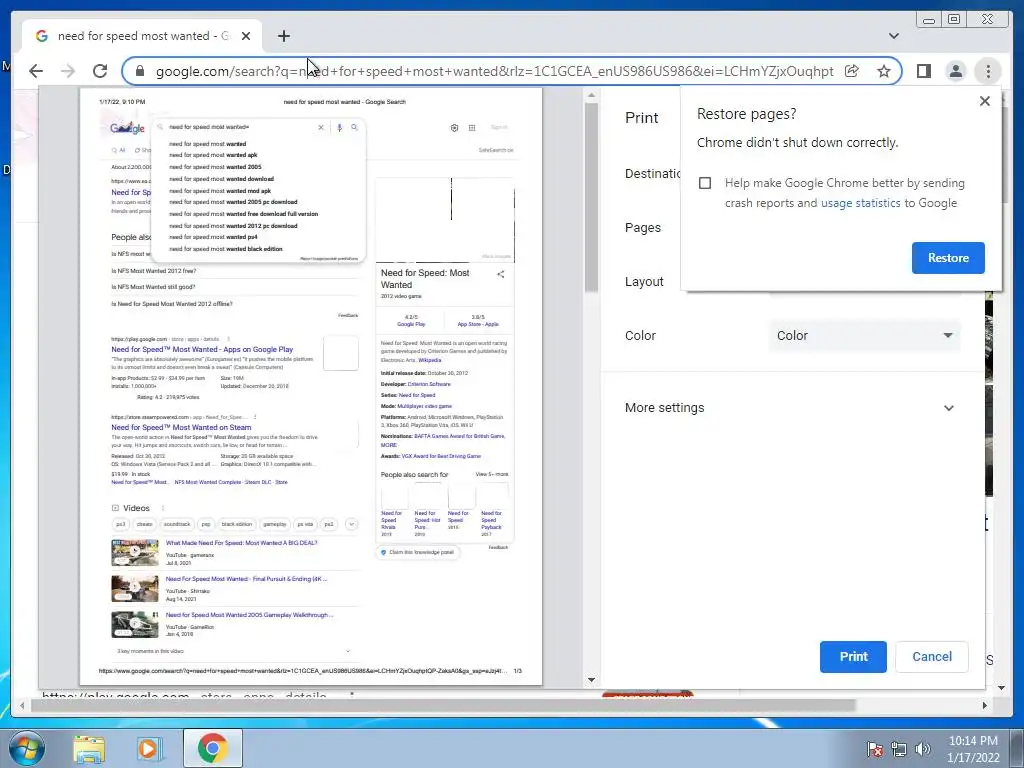Click 'Final Pursuit & Ending' video thumbnail
Image resolution: width=1024 pixels, height=768 pixels.
(x=135, y=588)
